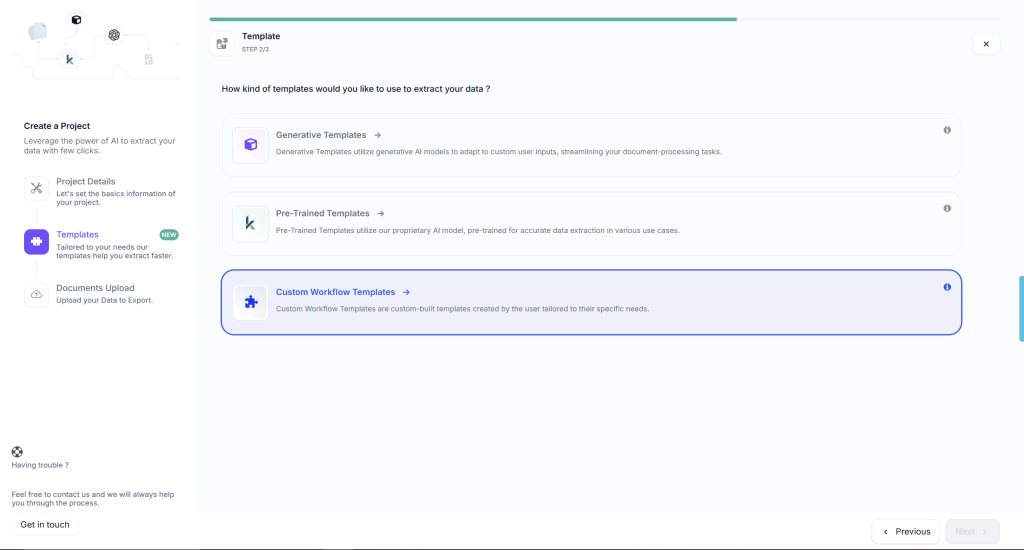Go to Project Details step in sidebar
Screen dimensions: 1024x550
(x=86, y=181)
